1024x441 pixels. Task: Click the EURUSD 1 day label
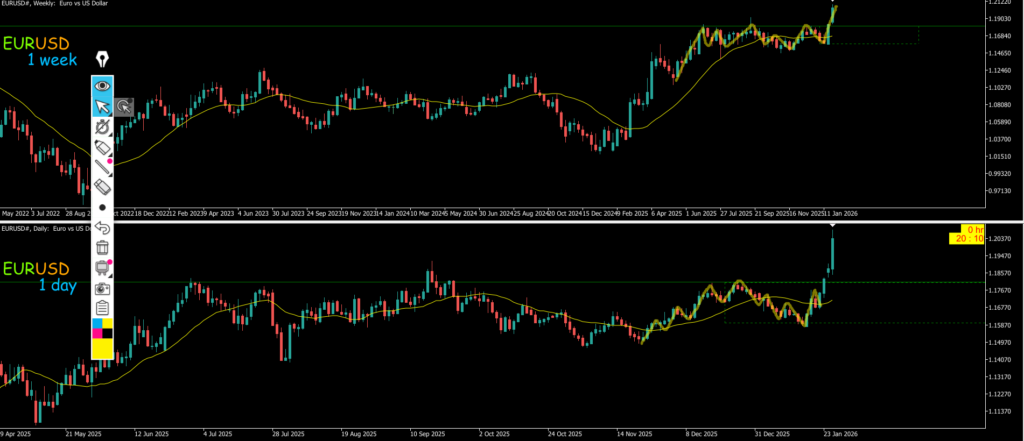click(x=40, y=277)
